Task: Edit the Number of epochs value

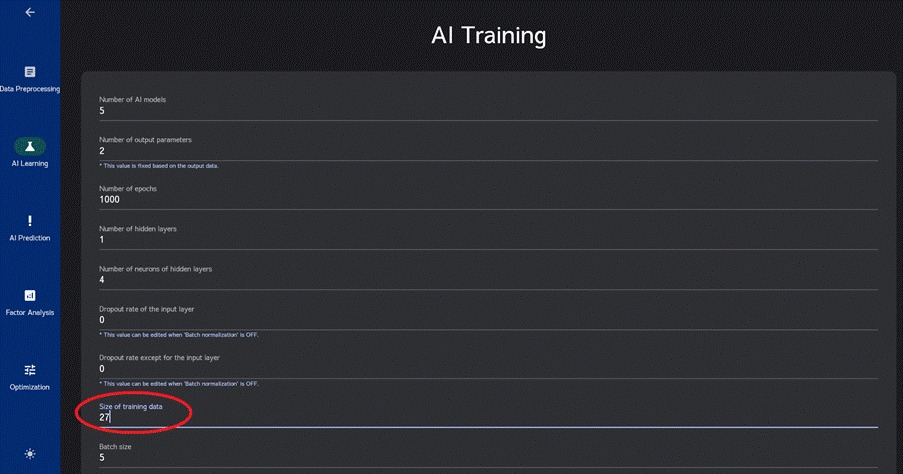Action: (488, 199)
